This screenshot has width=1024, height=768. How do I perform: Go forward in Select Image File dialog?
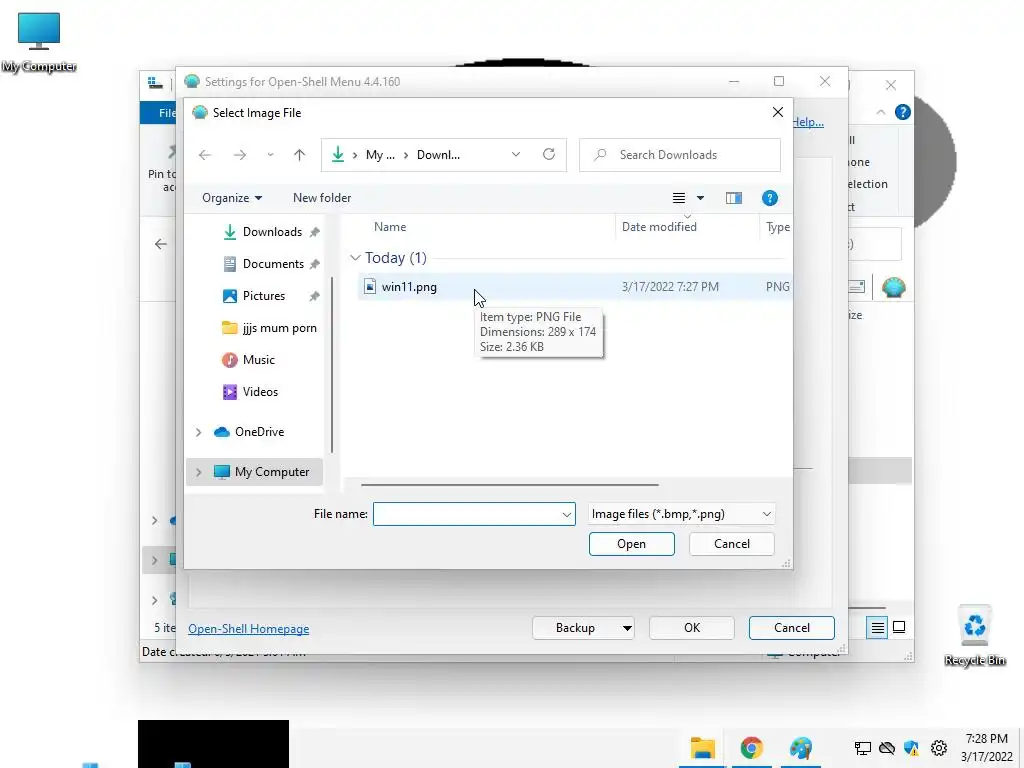pyautogui.click(x=240, y=155)
